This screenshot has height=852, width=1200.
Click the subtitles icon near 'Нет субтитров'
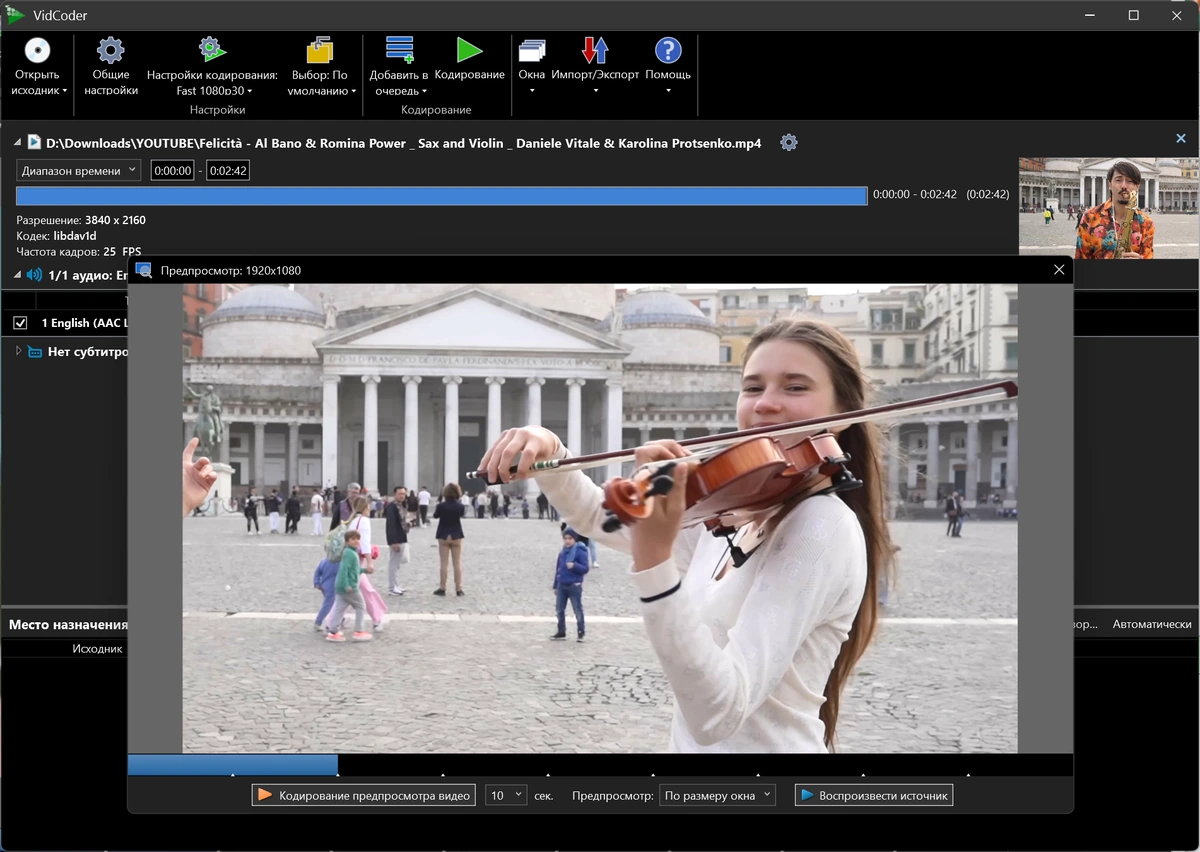click(35, 352)
